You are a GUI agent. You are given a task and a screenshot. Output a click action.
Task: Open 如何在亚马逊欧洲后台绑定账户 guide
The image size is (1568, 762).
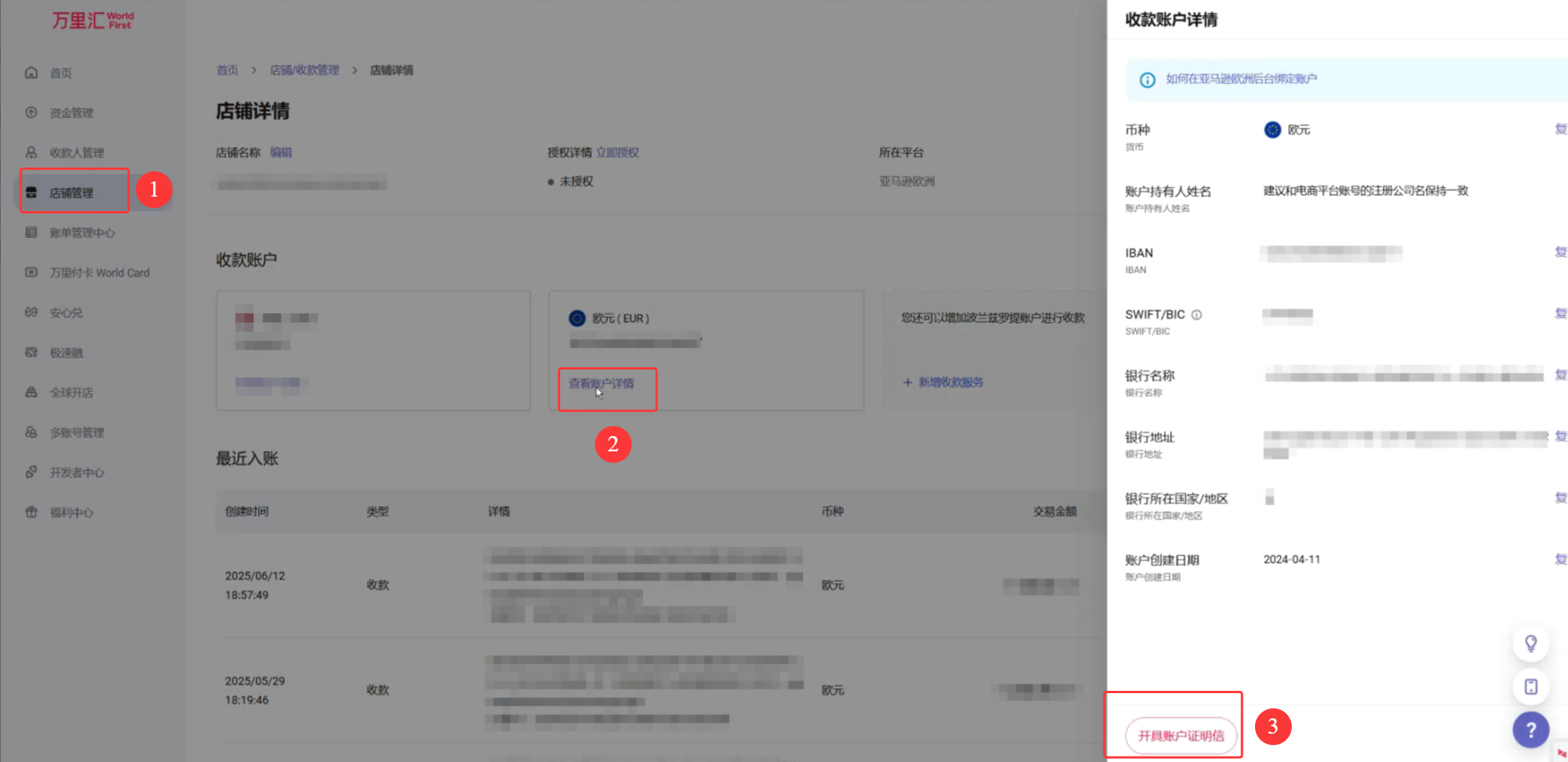click(1240, 79)
